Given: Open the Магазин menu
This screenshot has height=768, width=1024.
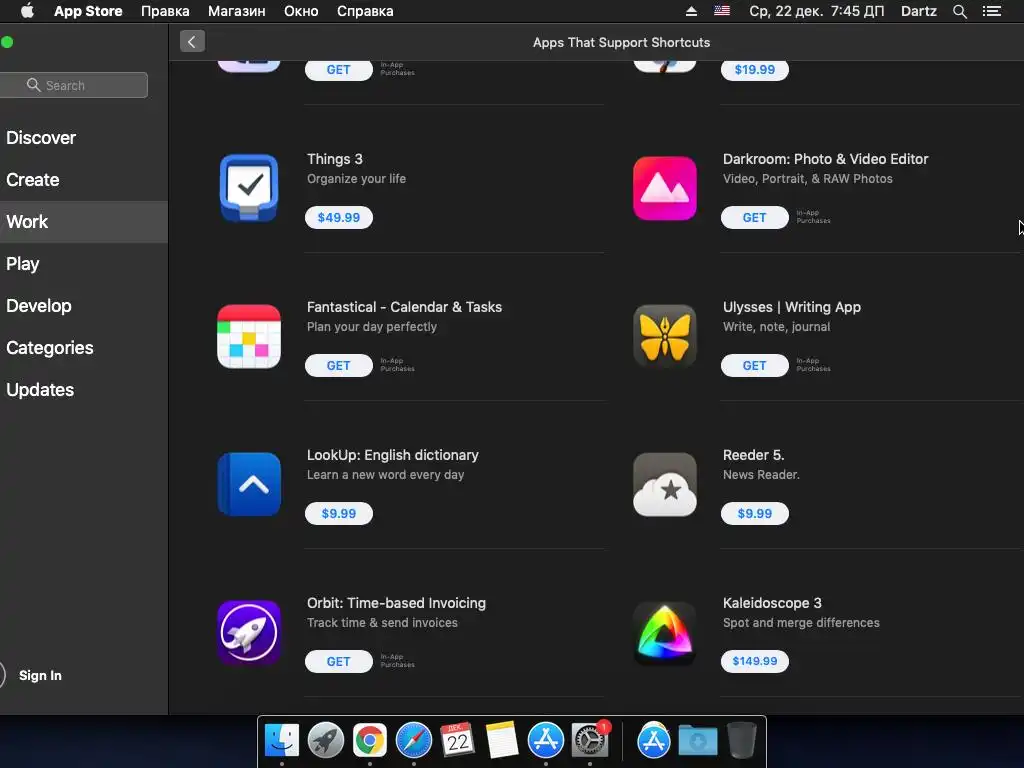Looking at the screenshot, I should (236, 11).
